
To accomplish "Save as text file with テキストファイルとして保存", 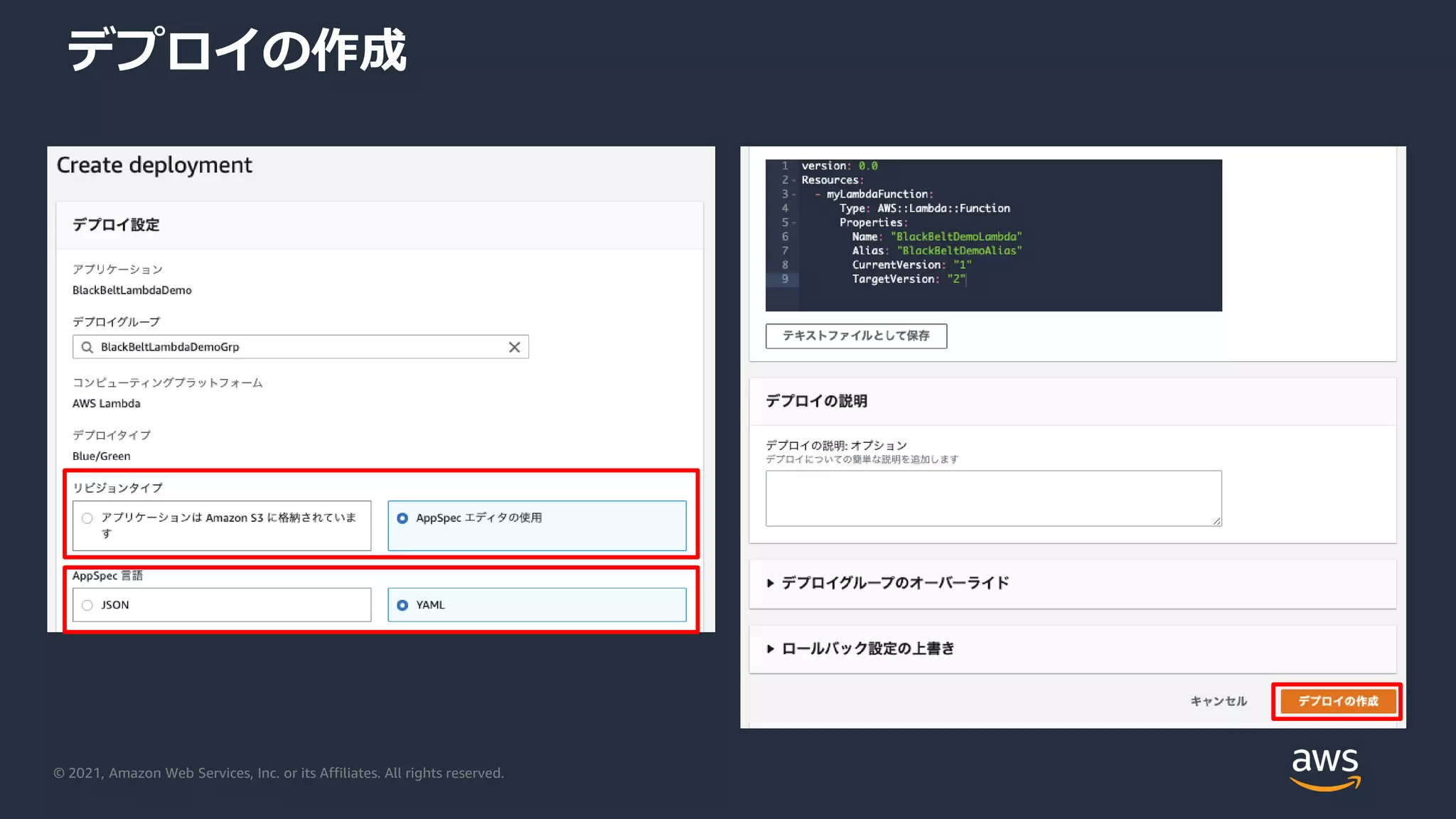I will click(856, 336).
